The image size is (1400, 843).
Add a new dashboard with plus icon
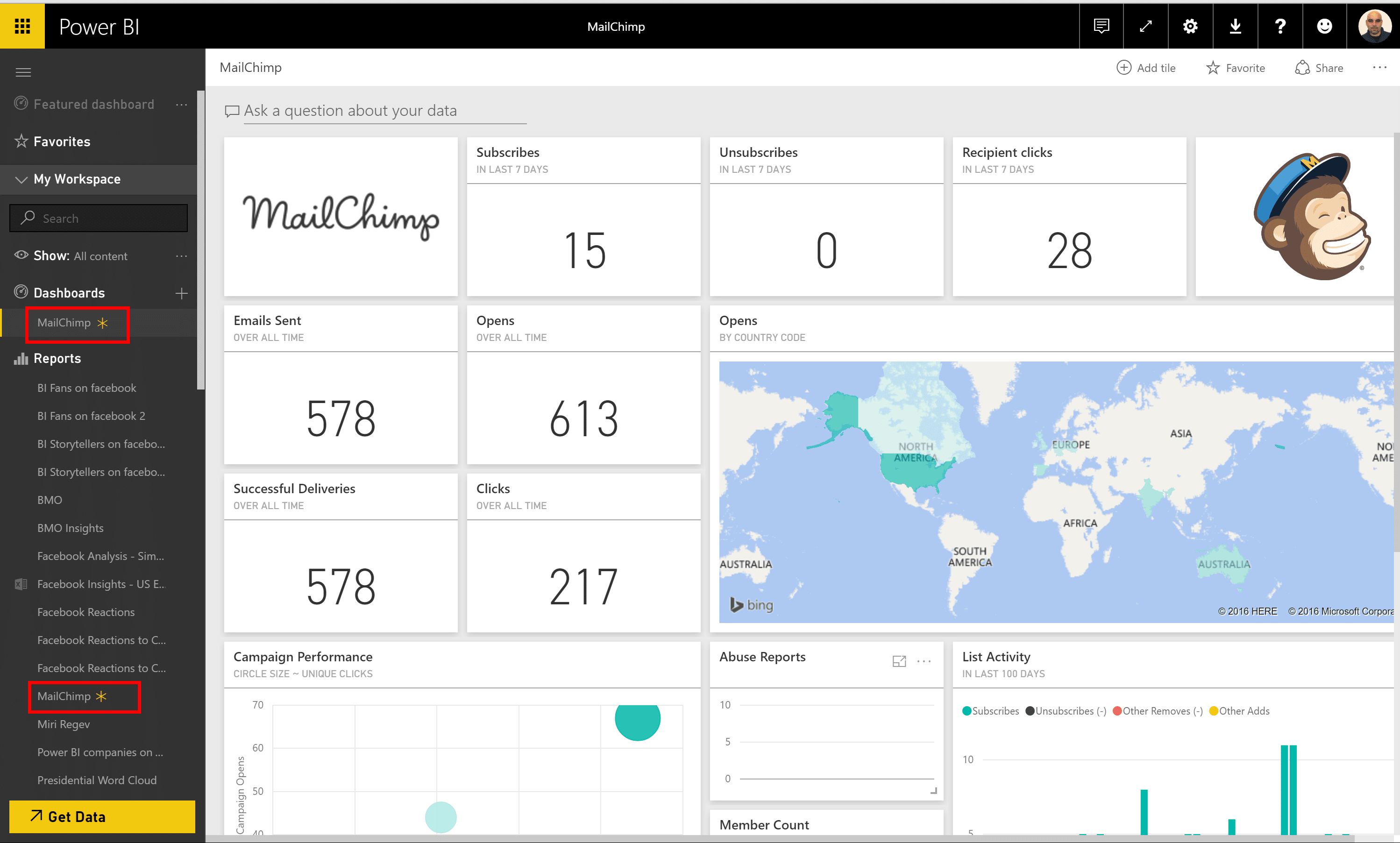(182, 293)
